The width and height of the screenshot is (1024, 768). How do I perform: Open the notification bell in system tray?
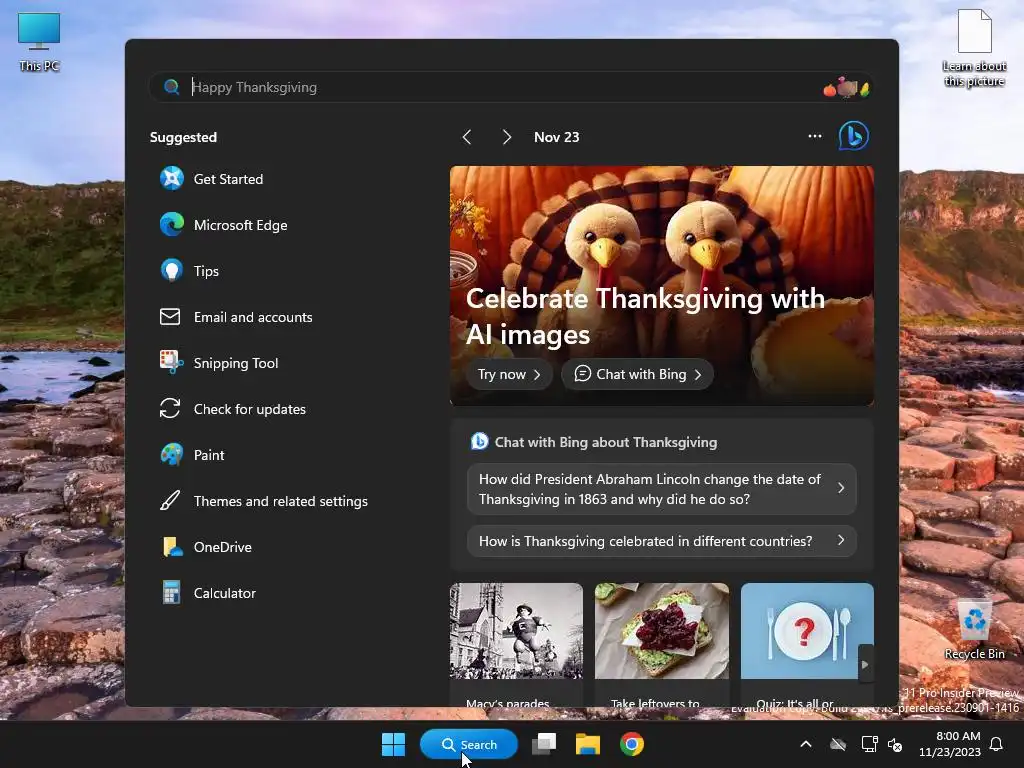[997, 744]
